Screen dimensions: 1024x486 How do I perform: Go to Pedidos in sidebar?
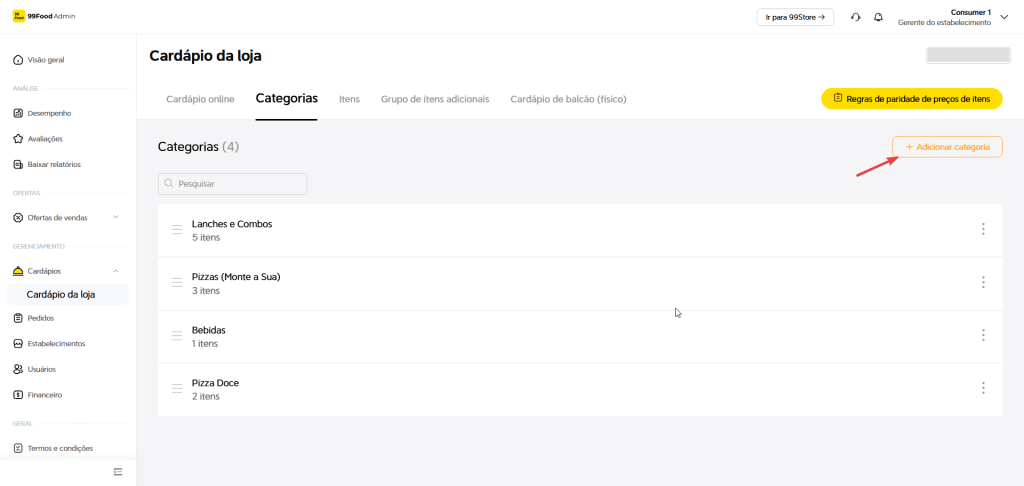pos(41,318)
